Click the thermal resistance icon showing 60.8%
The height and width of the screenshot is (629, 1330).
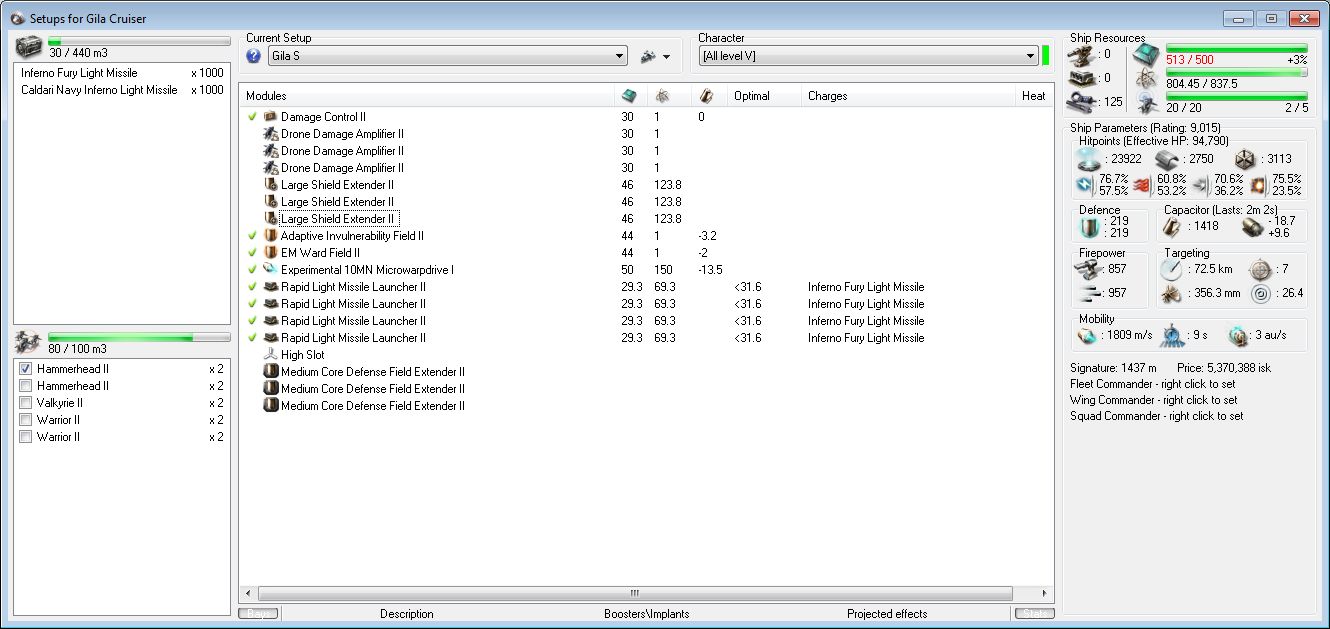(x=1142, y=185)
